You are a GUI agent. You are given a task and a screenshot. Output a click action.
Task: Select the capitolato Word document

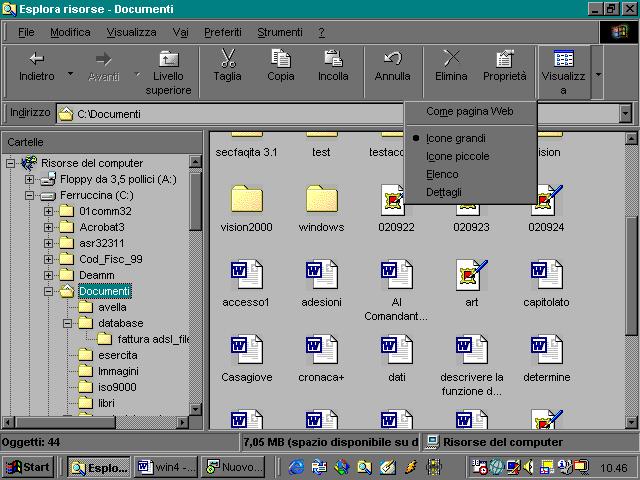pyautogui.click(x=546, y=273)
